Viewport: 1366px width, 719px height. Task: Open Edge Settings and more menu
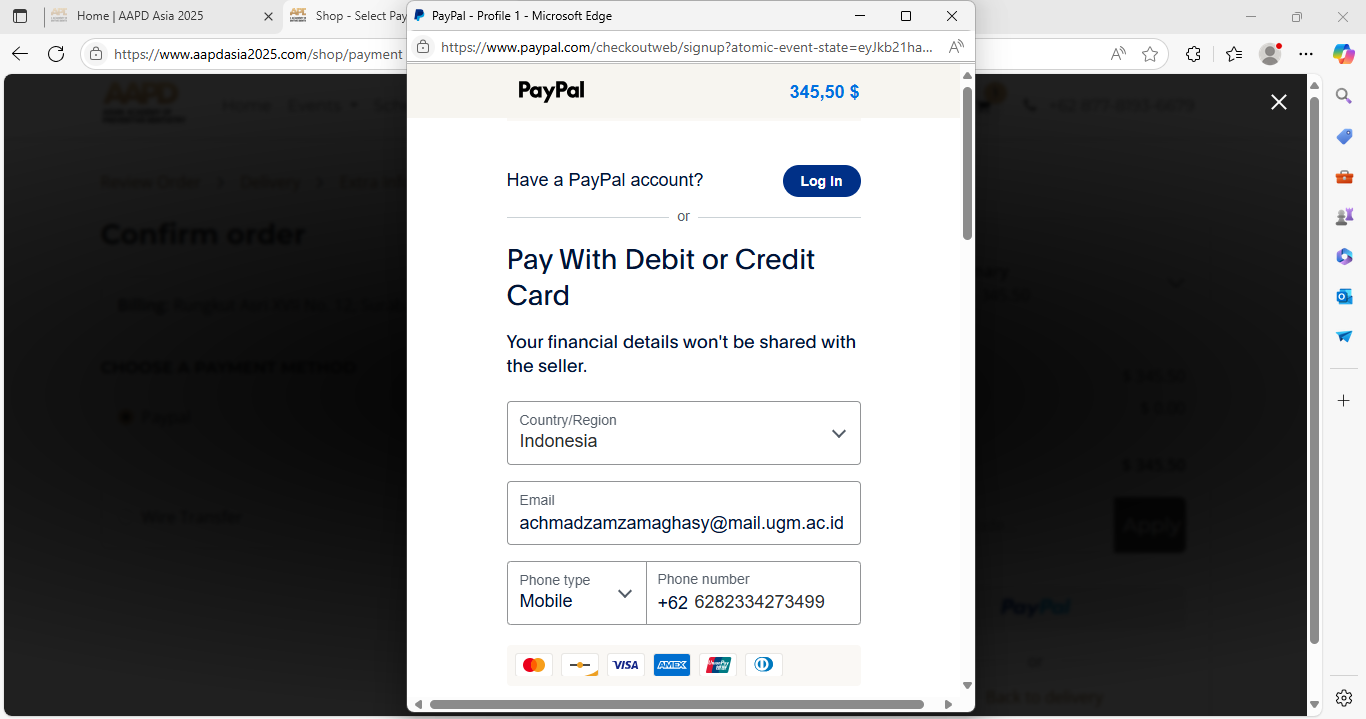click(x=1306, y=54)
